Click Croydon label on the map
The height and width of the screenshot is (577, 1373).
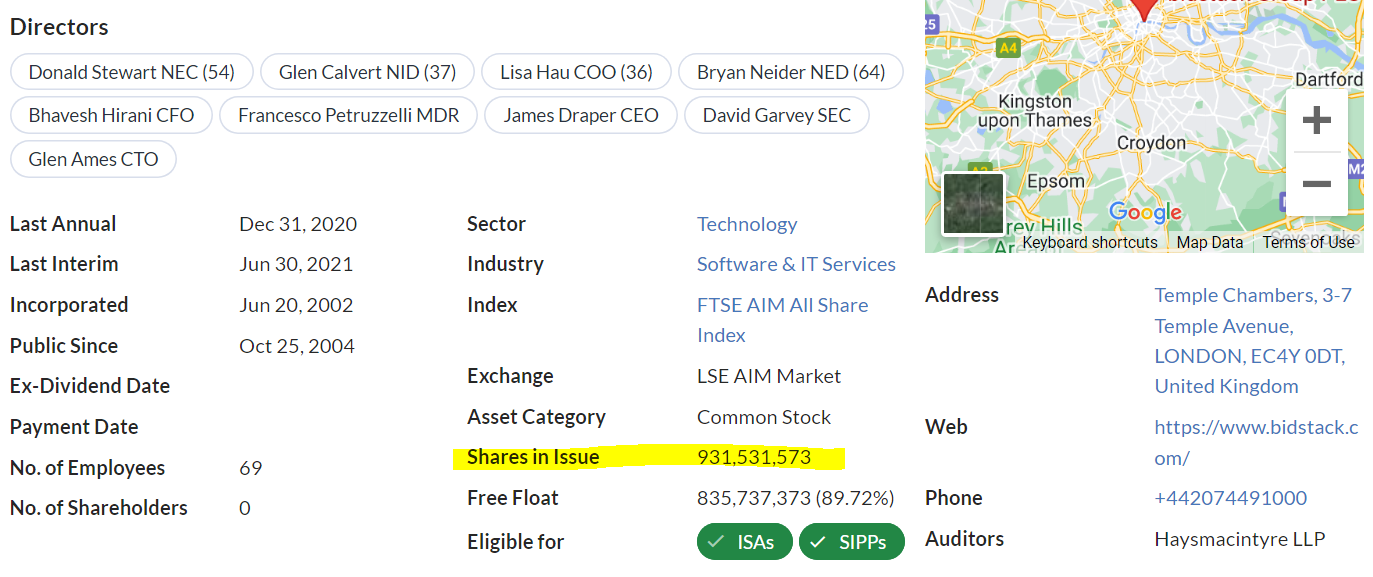[x=1151, y=143]
